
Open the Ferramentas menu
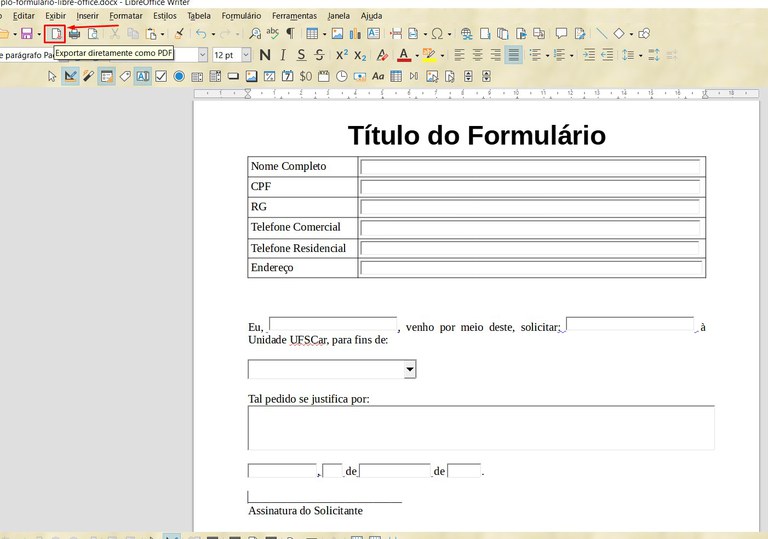(x=294, y=16)
